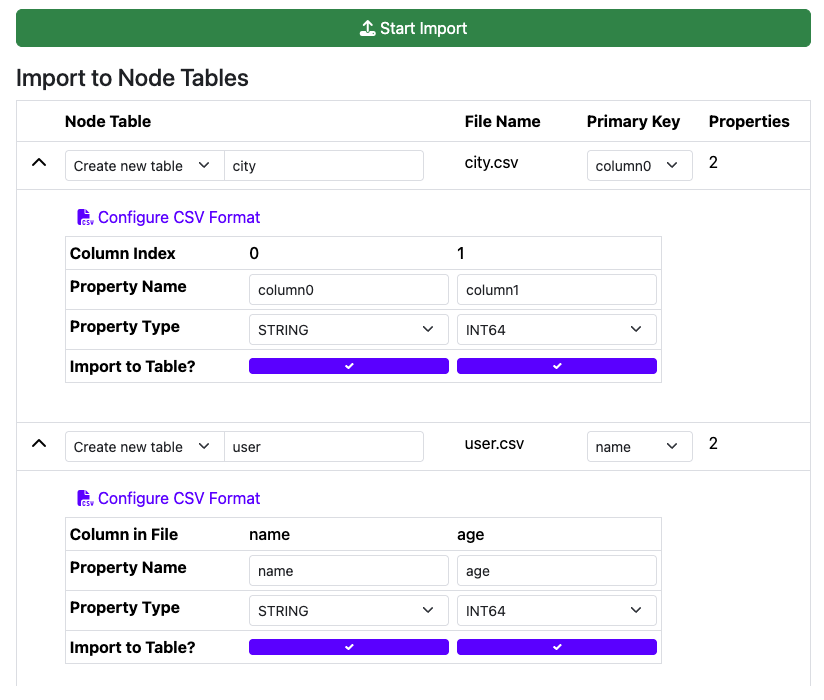Open city 'Create new table' dropdown
Viewport: 824px width, 700px height.
click(x=144, y=166)
